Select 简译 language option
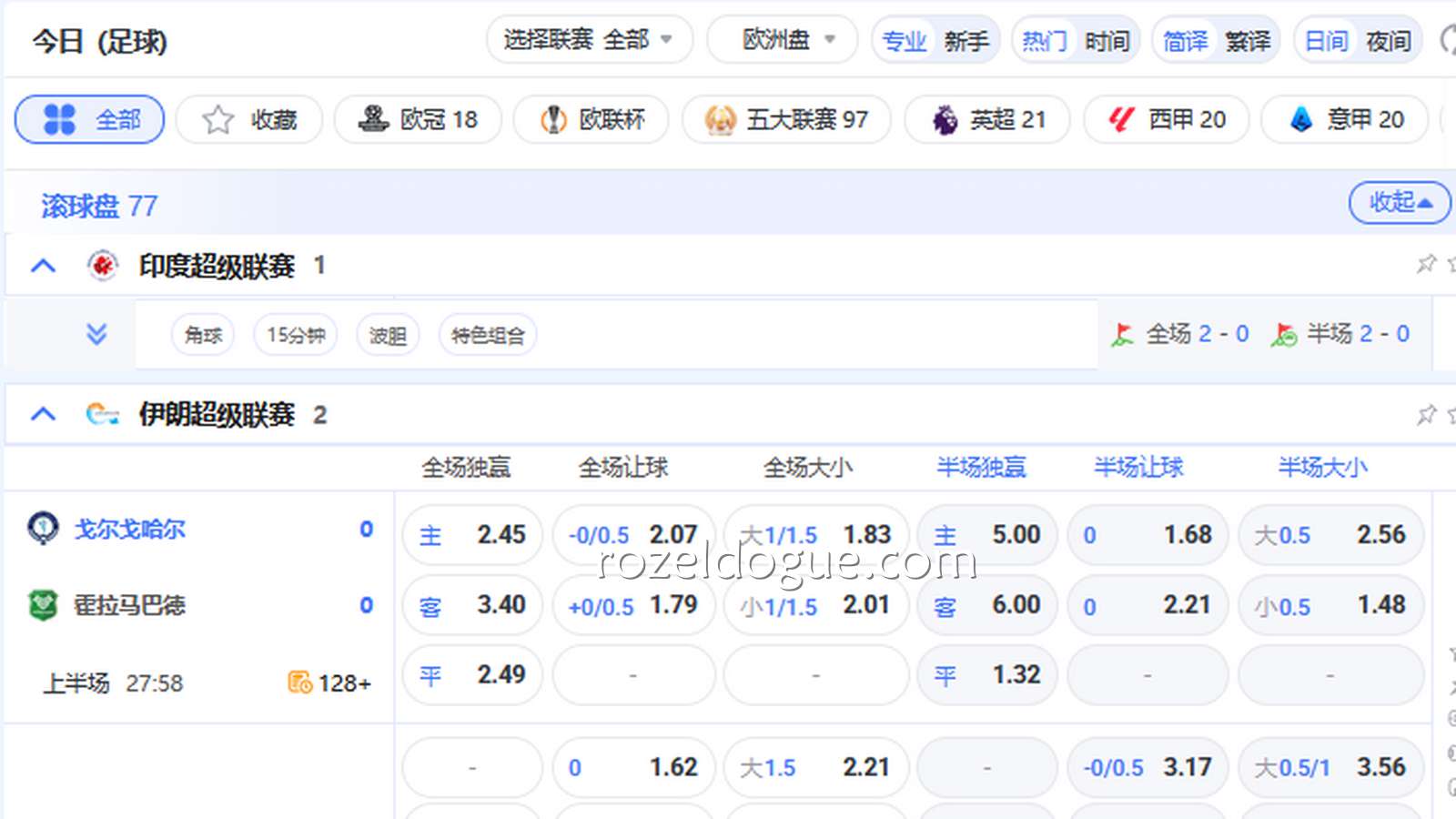The image size is (1456, 819). point(1185,41)
